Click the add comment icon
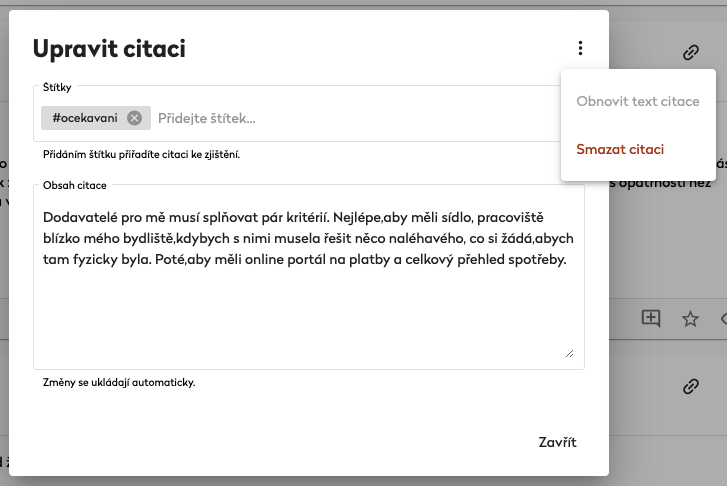The height and width of the screenshot is (486, 727). pyautogui.click(x=651, y=319)
